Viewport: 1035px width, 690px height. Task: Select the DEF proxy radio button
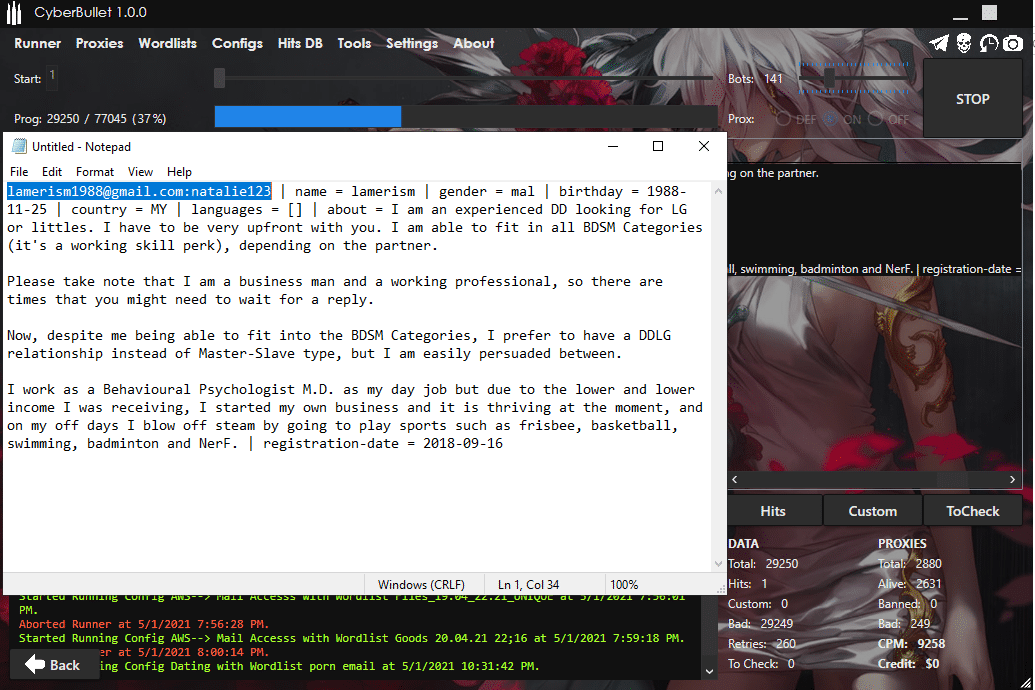coord(784,119)
